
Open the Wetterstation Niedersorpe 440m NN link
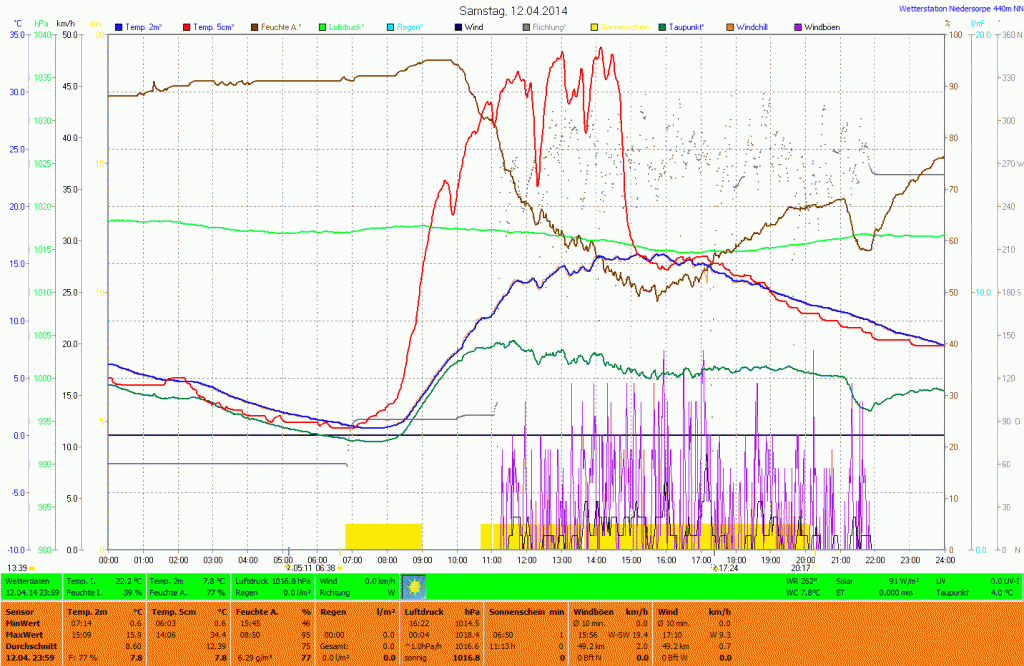click(x=958, y=10)
